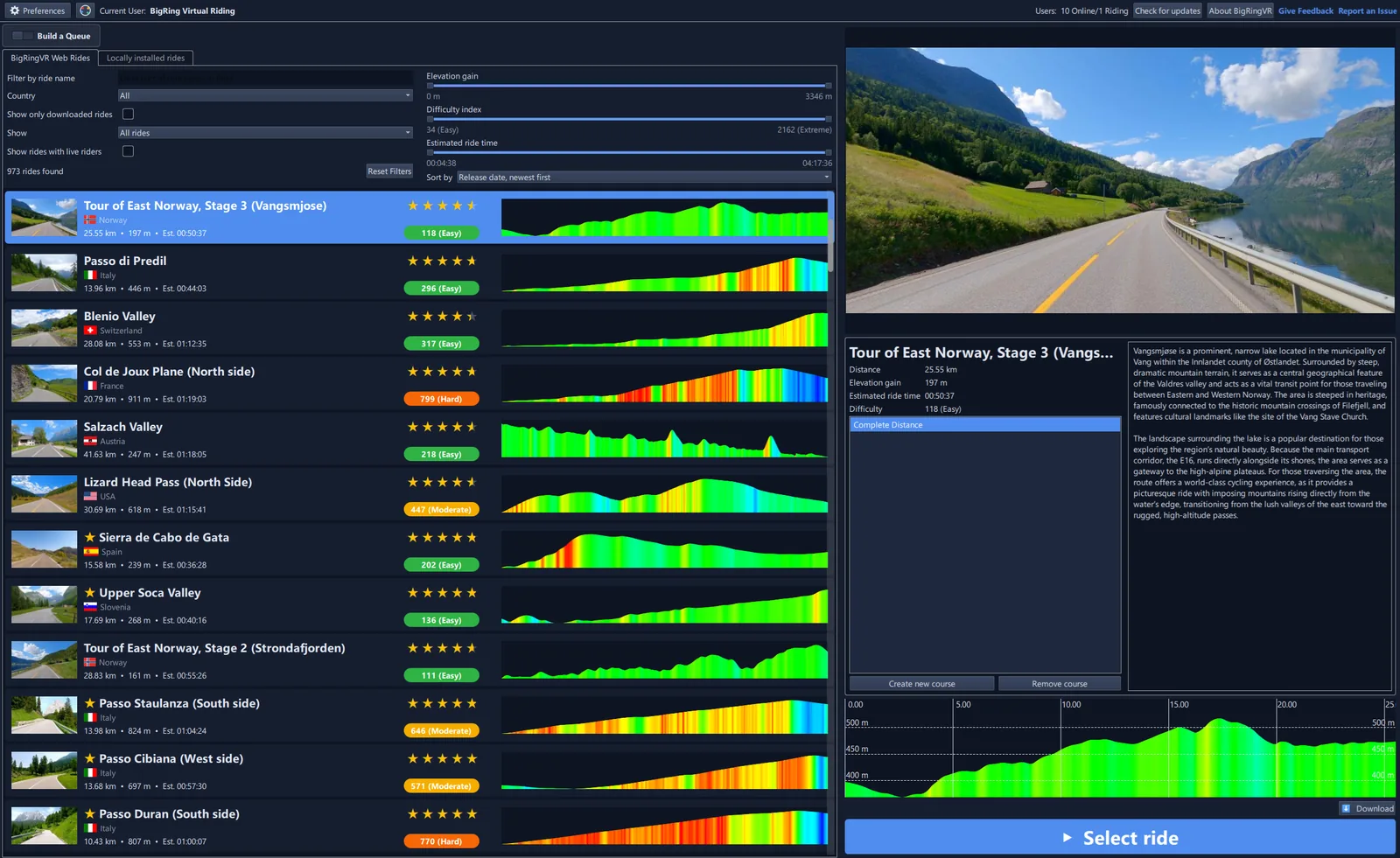The width and height of the screenshot is (1400, 858).
Task: Open the Sort by dropdown
Action: pos(644,177)
